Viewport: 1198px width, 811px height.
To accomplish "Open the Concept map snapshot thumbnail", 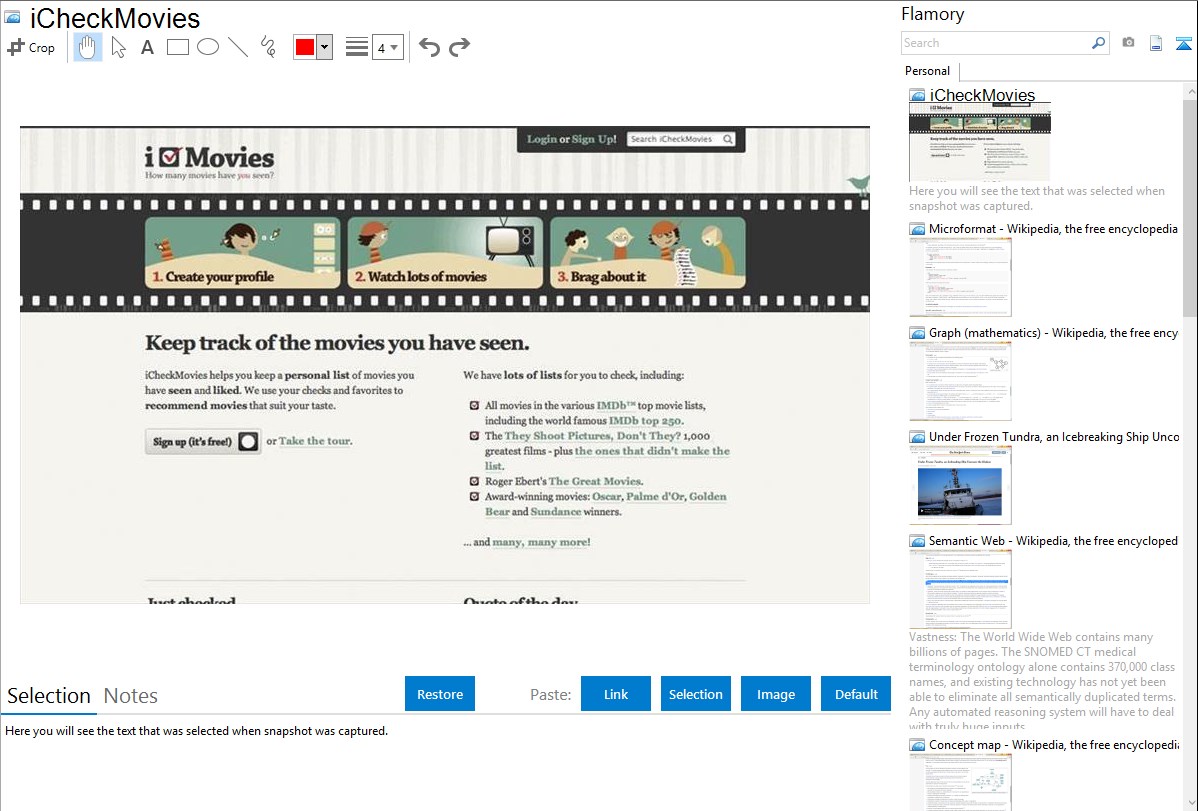I will click(x=960, y=782).
